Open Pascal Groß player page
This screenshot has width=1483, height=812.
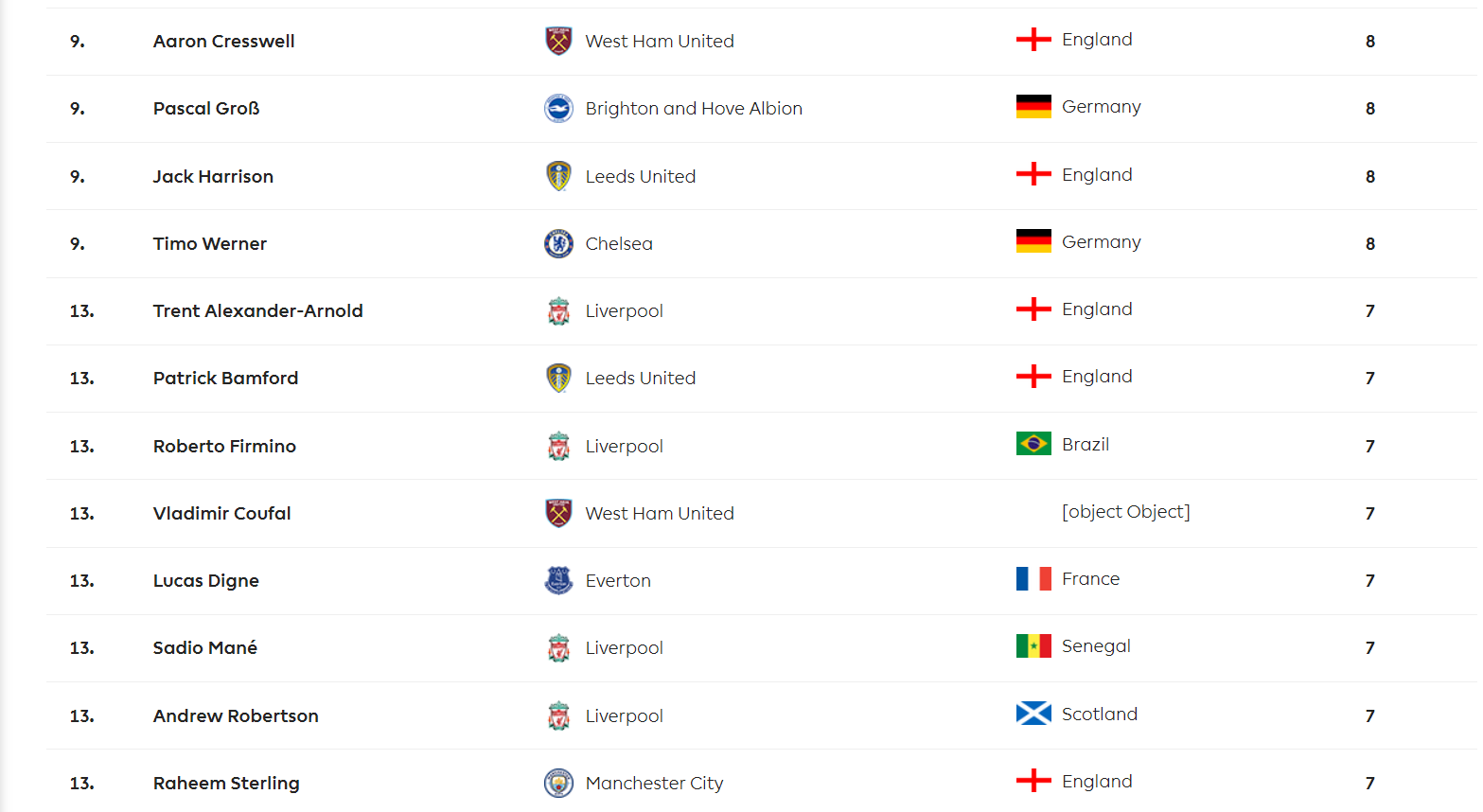tap(206, 108)
